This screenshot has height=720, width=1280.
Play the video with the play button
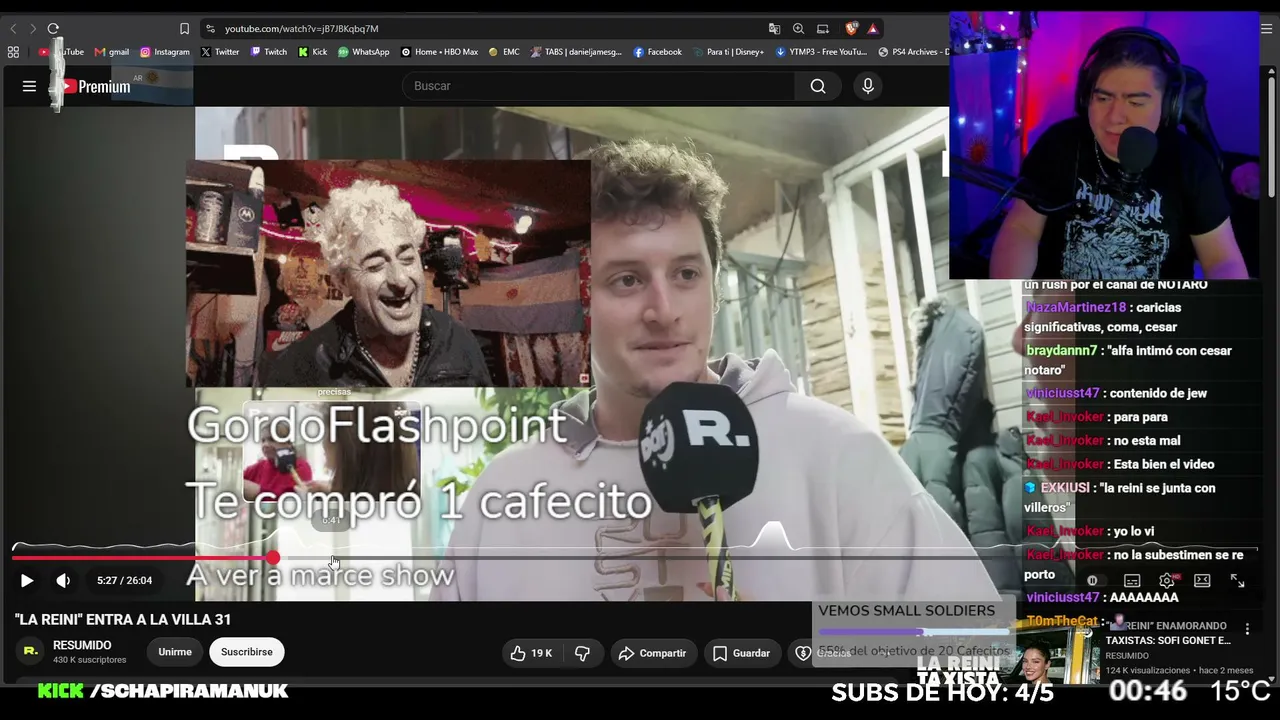click(x=27, y=580)
